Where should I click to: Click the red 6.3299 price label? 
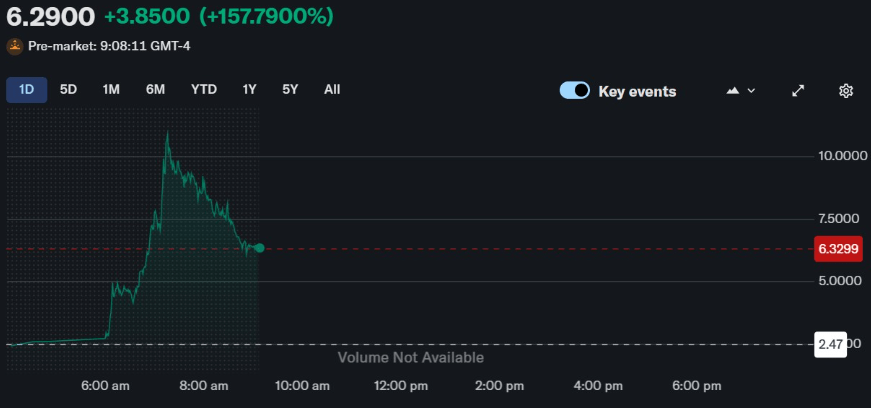(x=838, y=250)
